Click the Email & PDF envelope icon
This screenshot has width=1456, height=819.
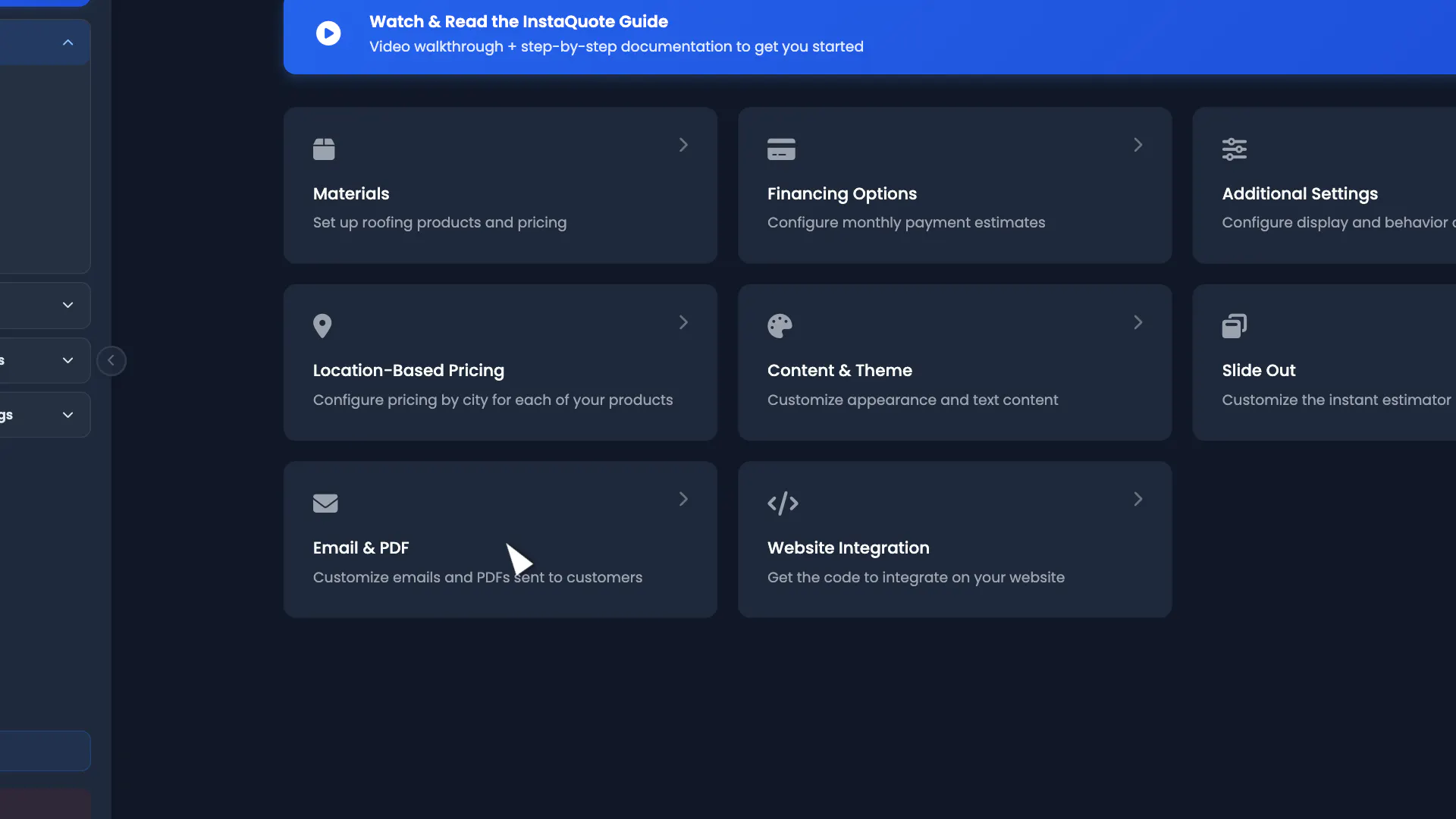325,504
